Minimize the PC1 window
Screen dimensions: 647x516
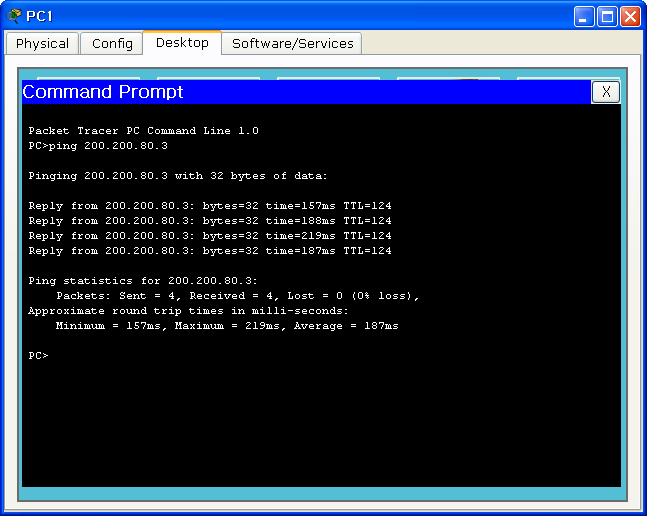click(x=584, y=16)
